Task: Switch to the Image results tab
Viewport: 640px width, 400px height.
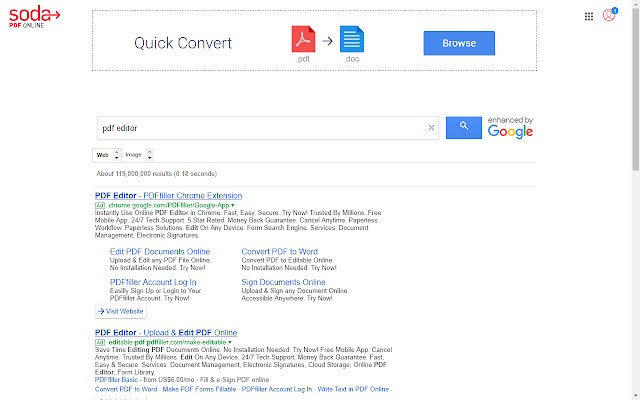Action: click(x=133, y=155)
